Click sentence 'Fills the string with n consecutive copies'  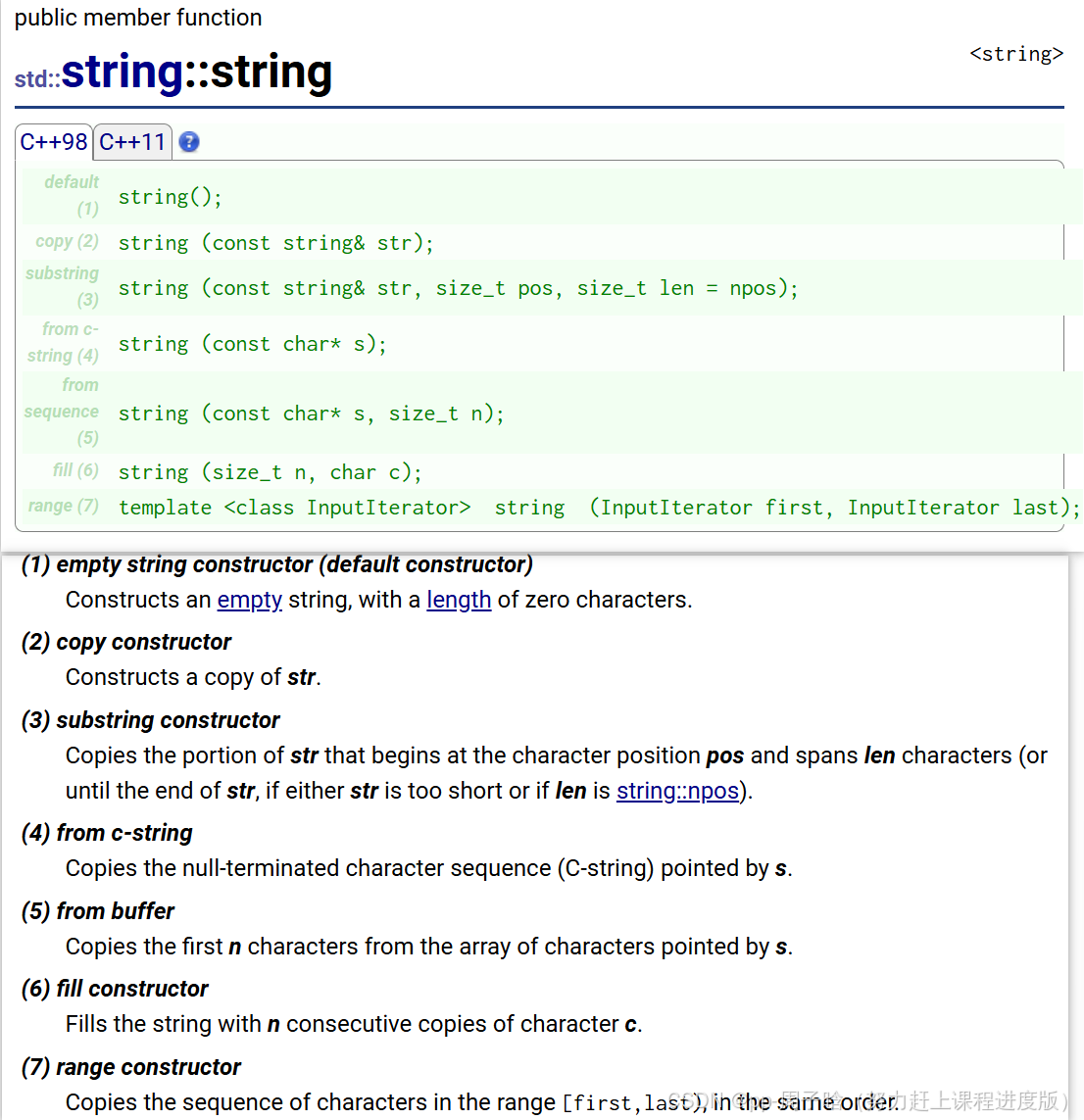(354, 1024)
